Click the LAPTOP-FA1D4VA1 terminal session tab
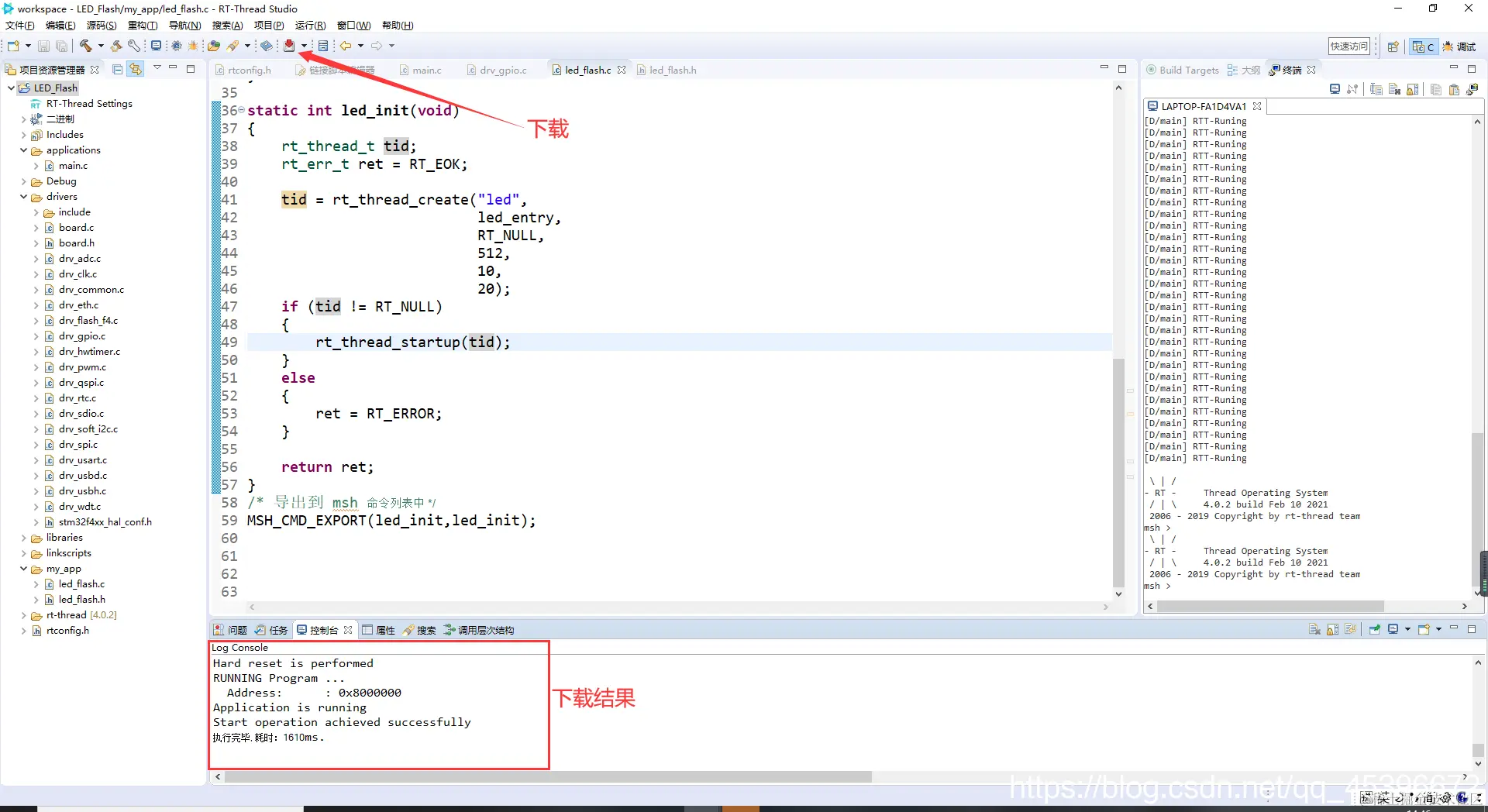 coord(1203,106)
